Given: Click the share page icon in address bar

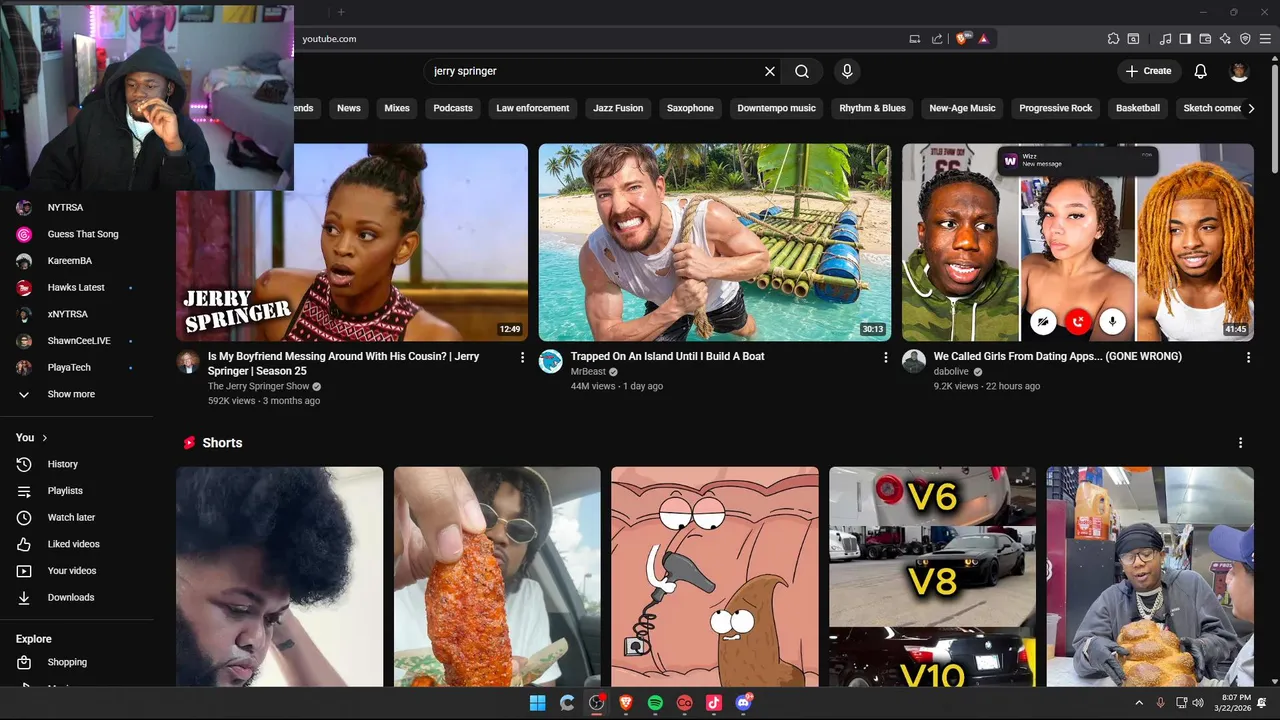Looking at the screenshot, I should click(937, 39).
